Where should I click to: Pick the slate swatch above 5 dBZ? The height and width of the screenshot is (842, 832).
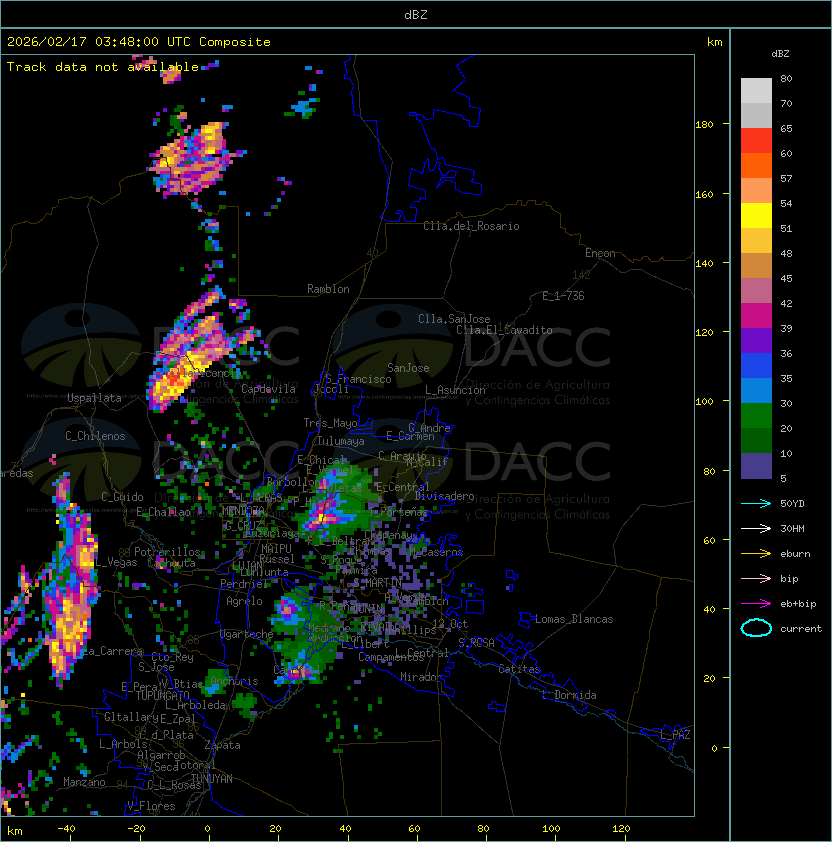[x=756, y=466]
